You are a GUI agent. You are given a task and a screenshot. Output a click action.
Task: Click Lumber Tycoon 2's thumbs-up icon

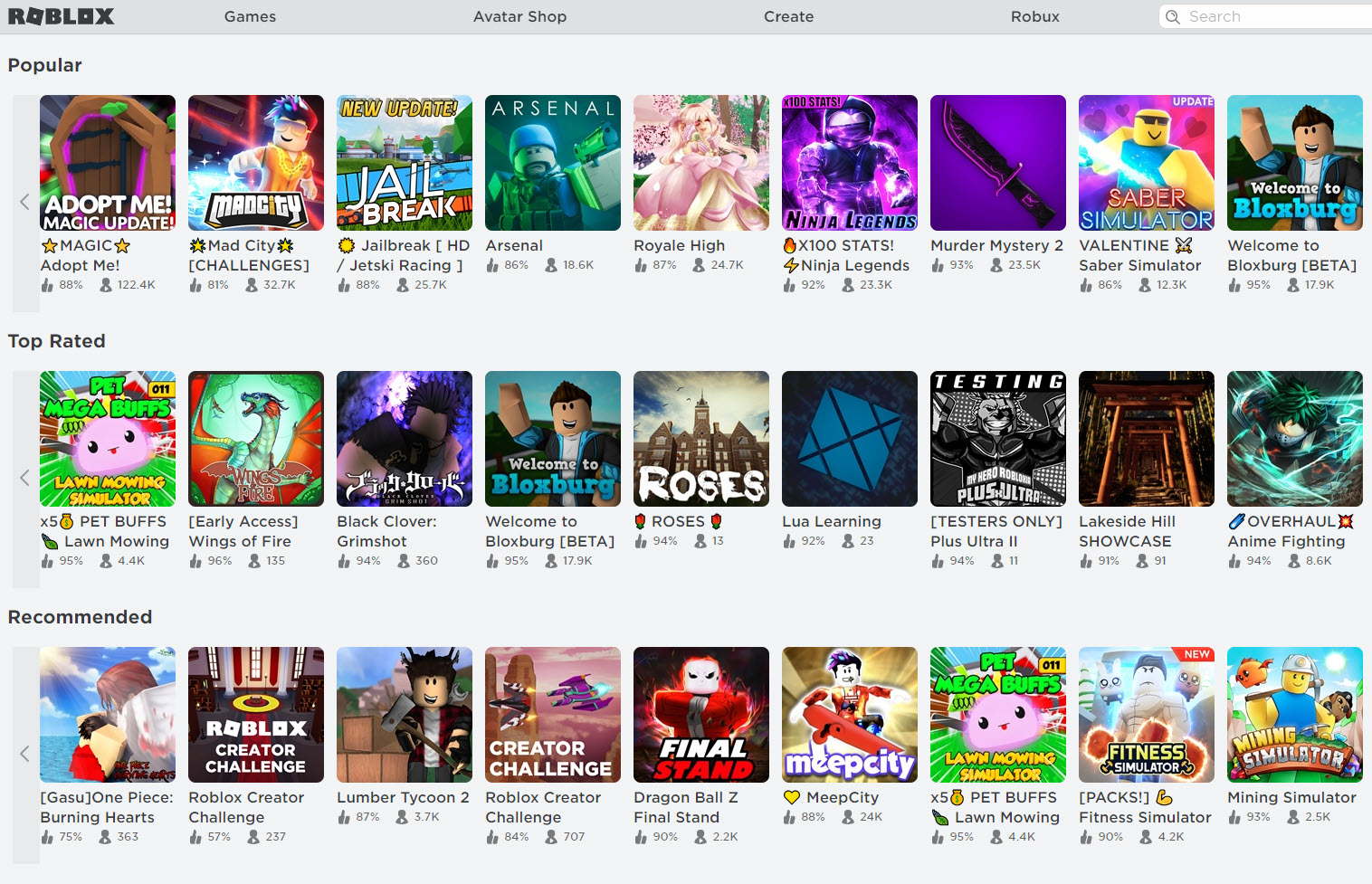click(344, 817)
